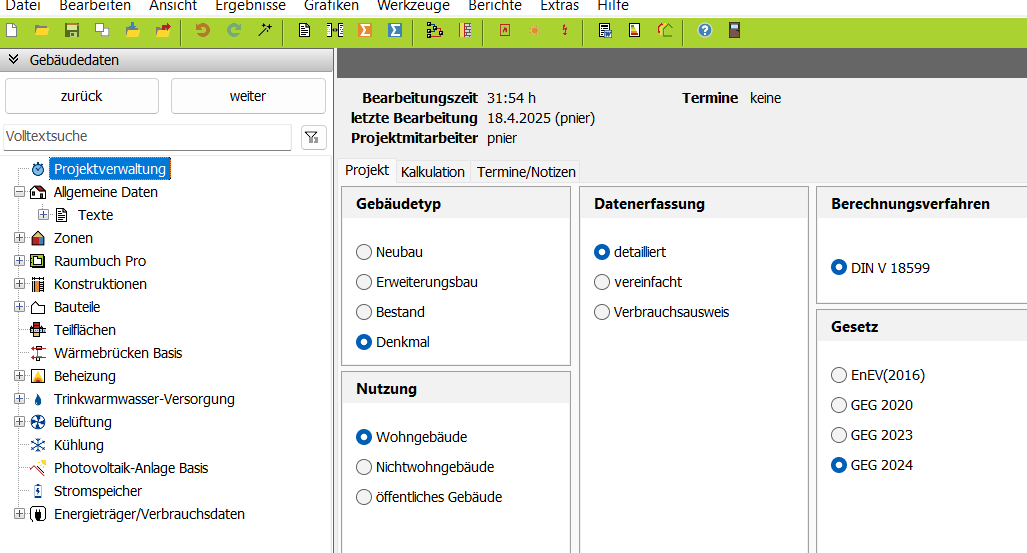
Task: Expand the Beheizung tree node
Action: pos(20,376)
